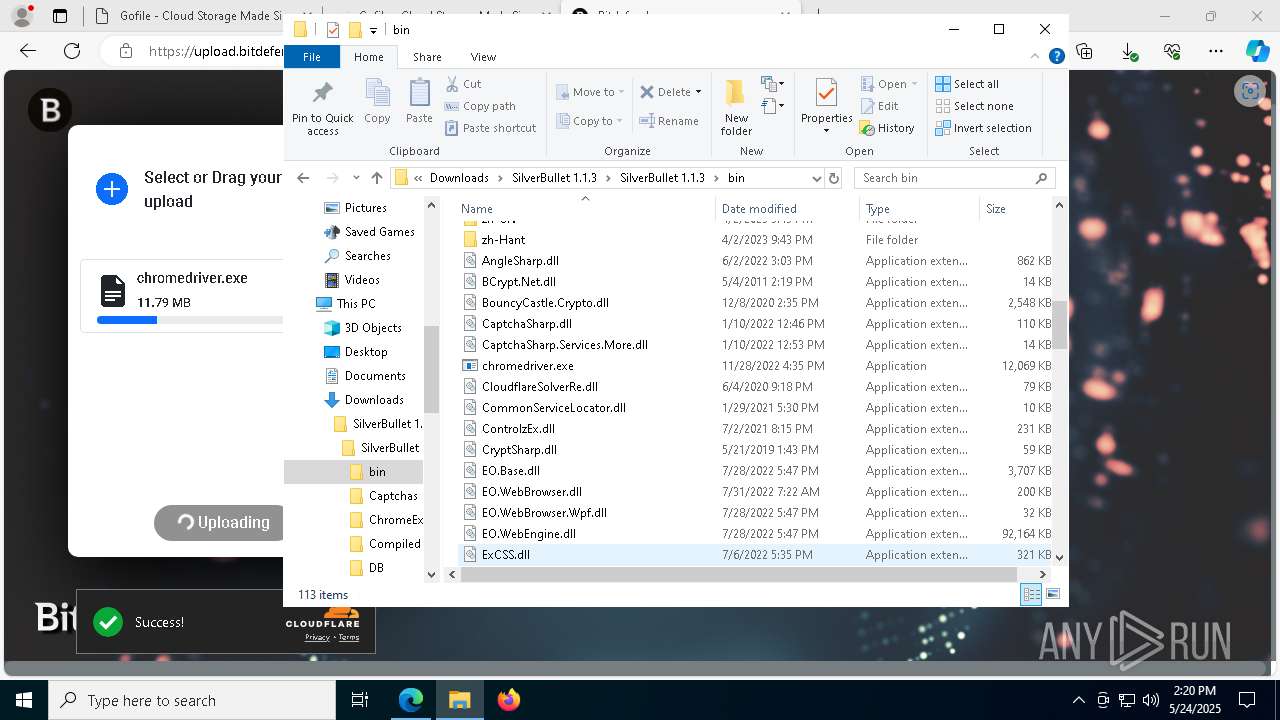Open Move to dropdown
This screenshot has height=720, width=1280.
[590, 92]
